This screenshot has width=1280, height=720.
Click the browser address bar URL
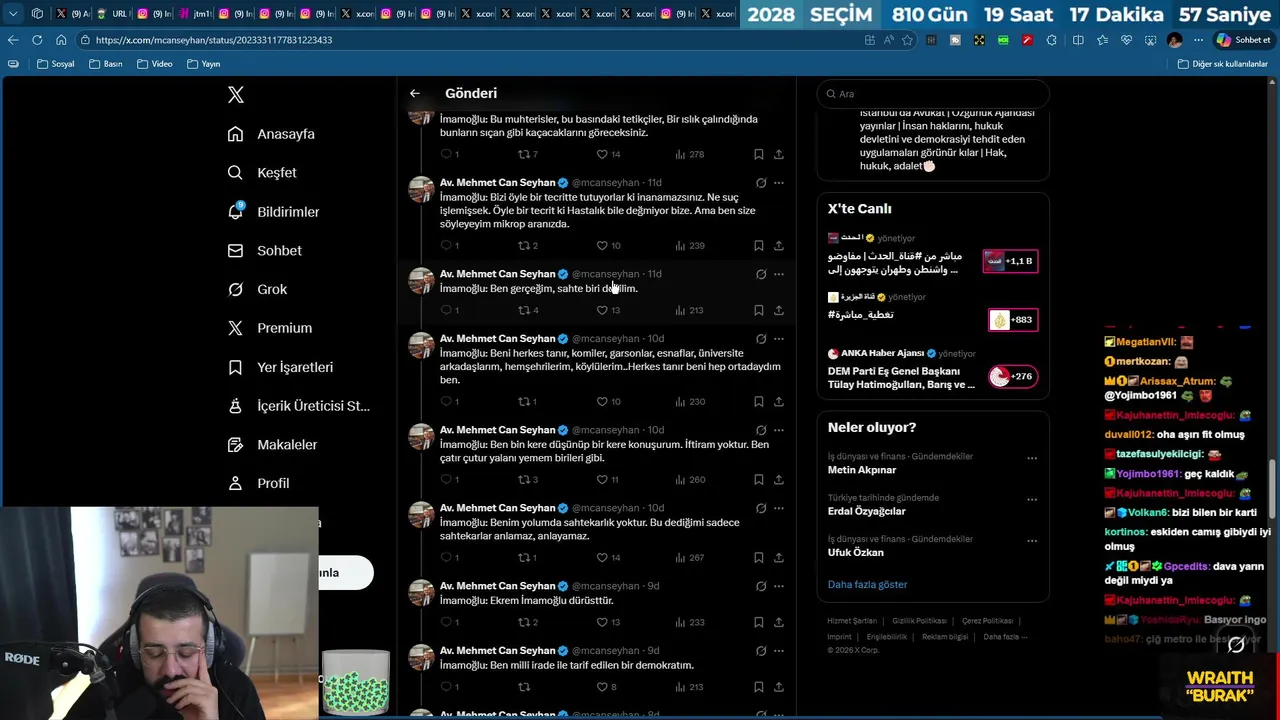pyautogui.click(x=214, y=40)
